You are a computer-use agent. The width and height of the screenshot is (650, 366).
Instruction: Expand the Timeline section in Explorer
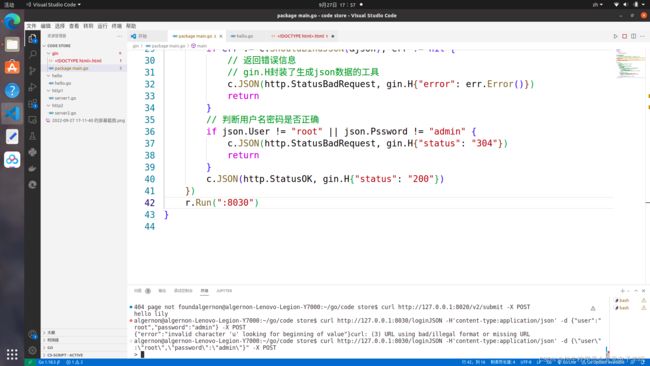(x=53, y=340)
